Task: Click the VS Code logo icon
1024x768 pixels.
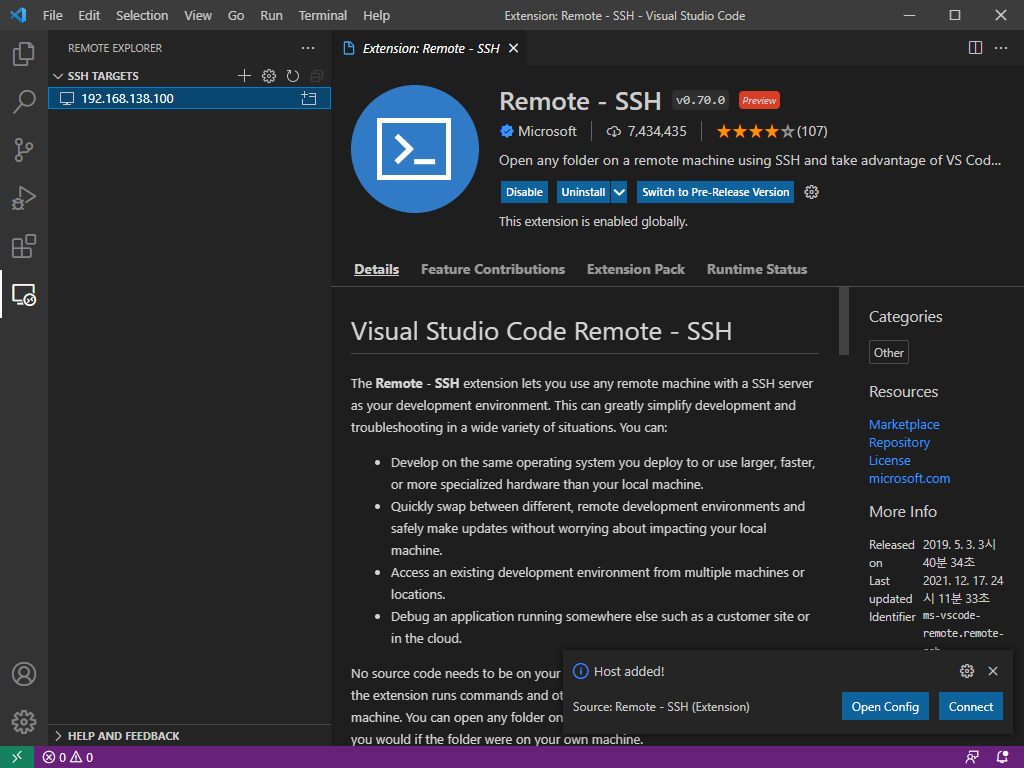Action: 18,15
